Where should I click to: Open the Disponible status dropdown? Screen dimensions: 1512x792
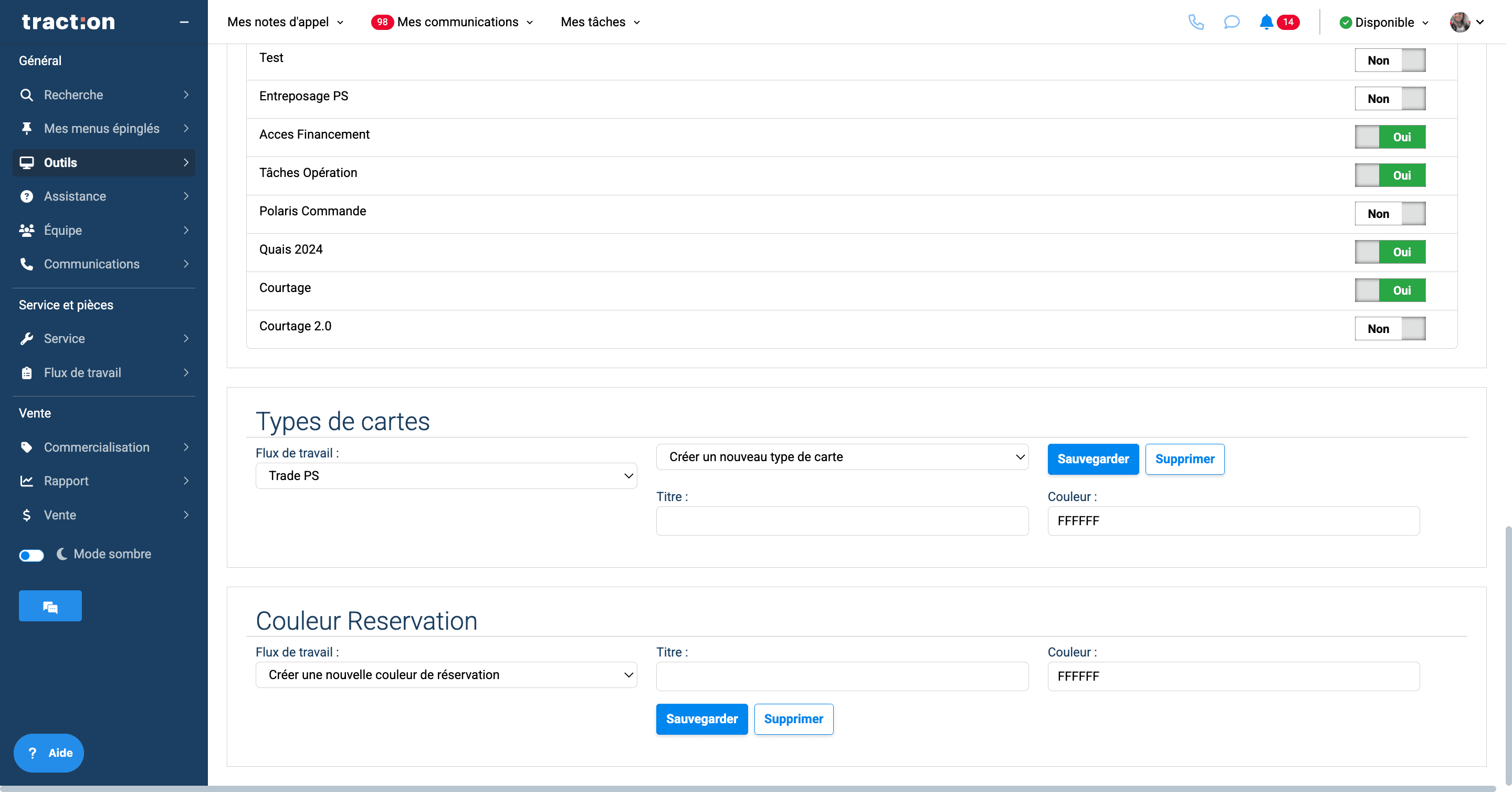pyautogui.click(x=1383, y=22)
